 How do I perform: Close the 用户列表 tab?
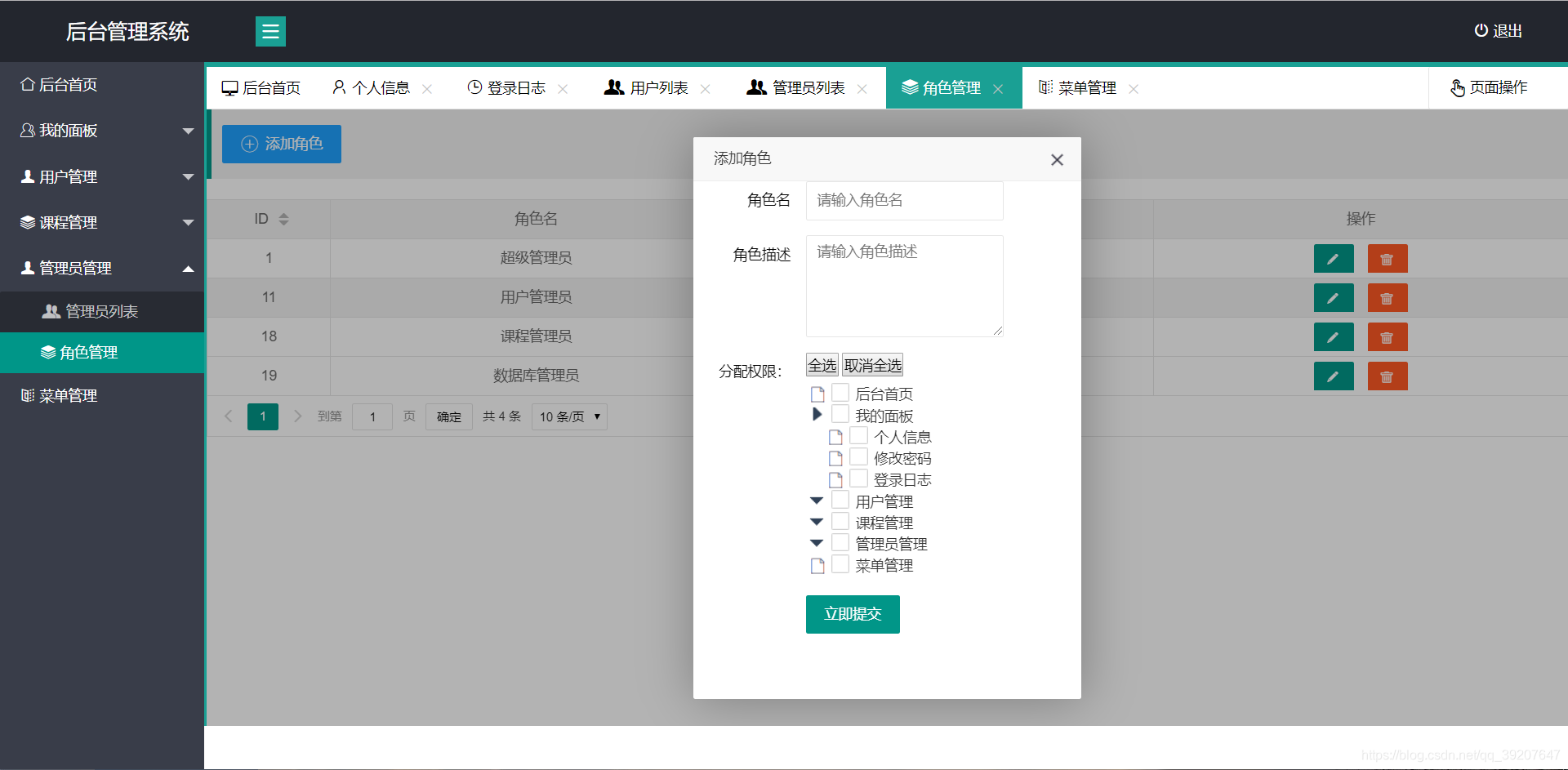pyautogui.click(x=706, y=89)
